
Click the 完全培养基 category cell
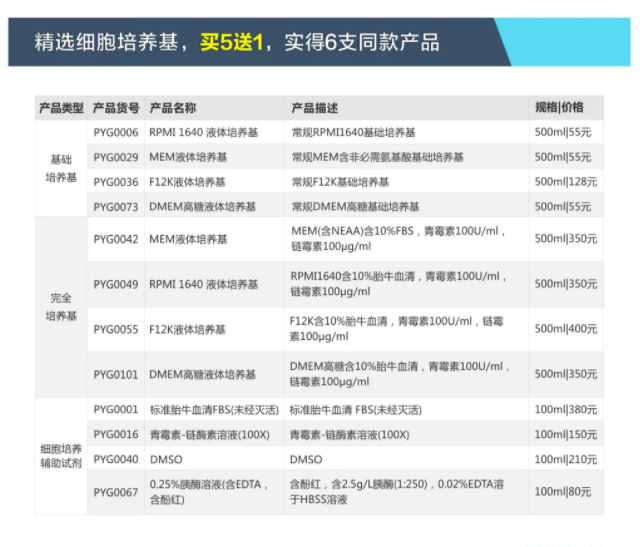click(60, 307)
